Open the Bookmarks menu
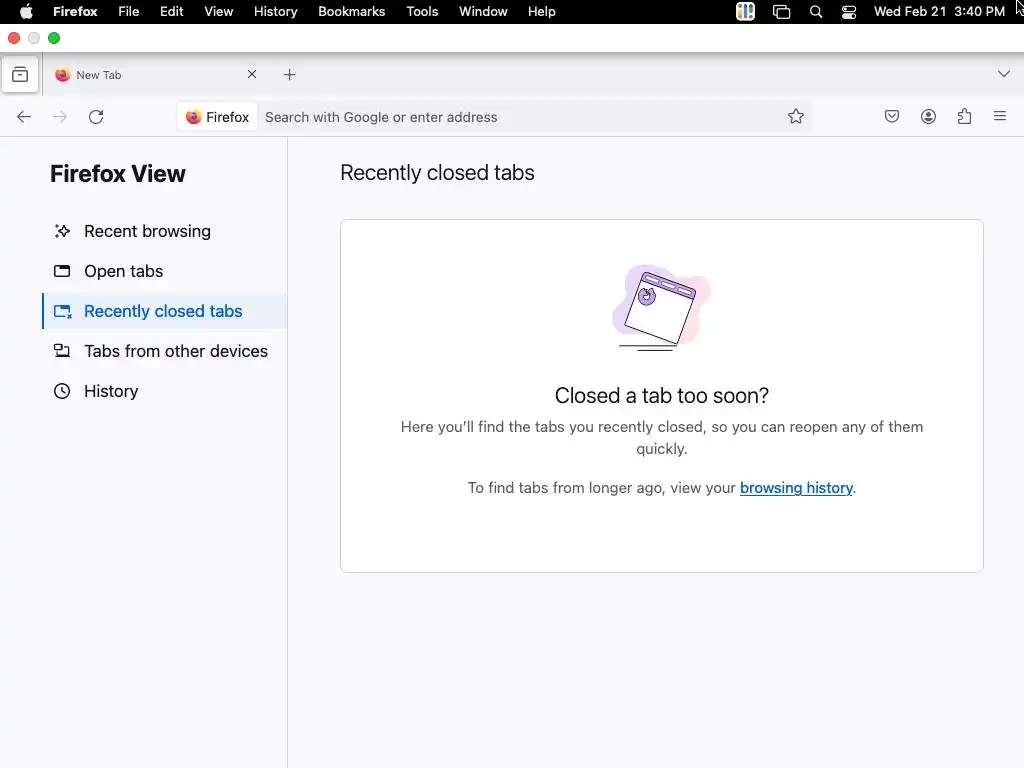1024x768 pixels. 351,12
